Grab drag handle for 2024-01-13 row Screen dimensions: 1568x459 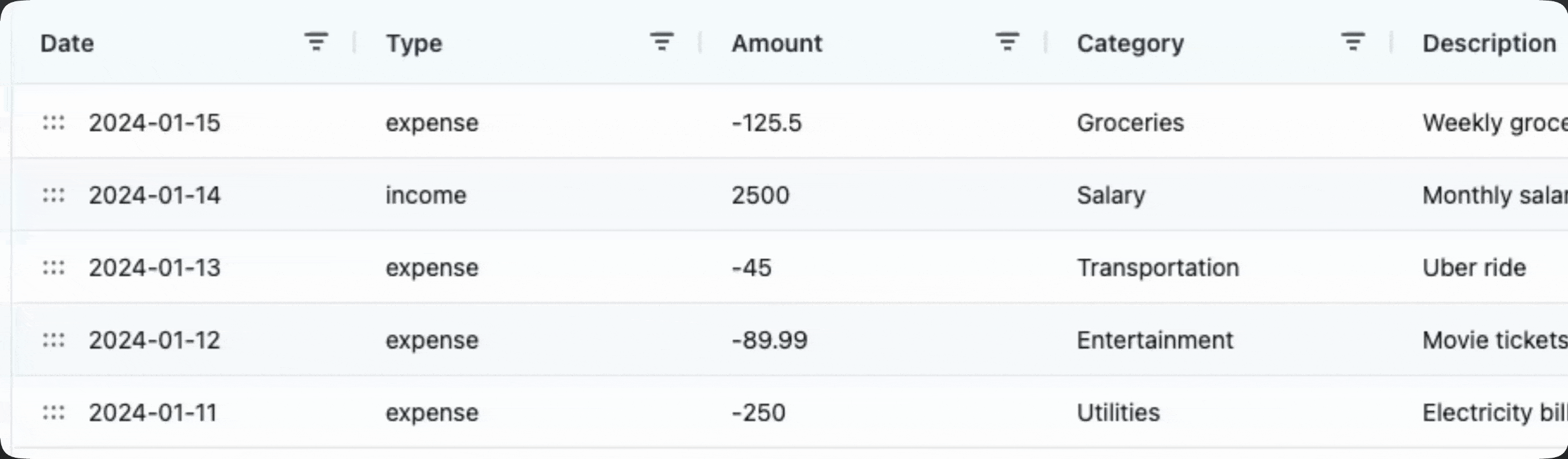coord(54,268)
